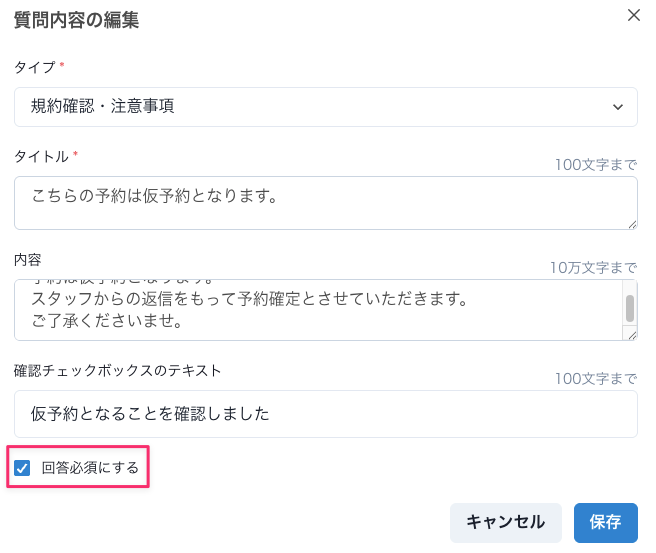Click the scrollbar thumb in 内容 textarea
The width and height of the screenshot is (656, 553).
click(x=630, y=309)
